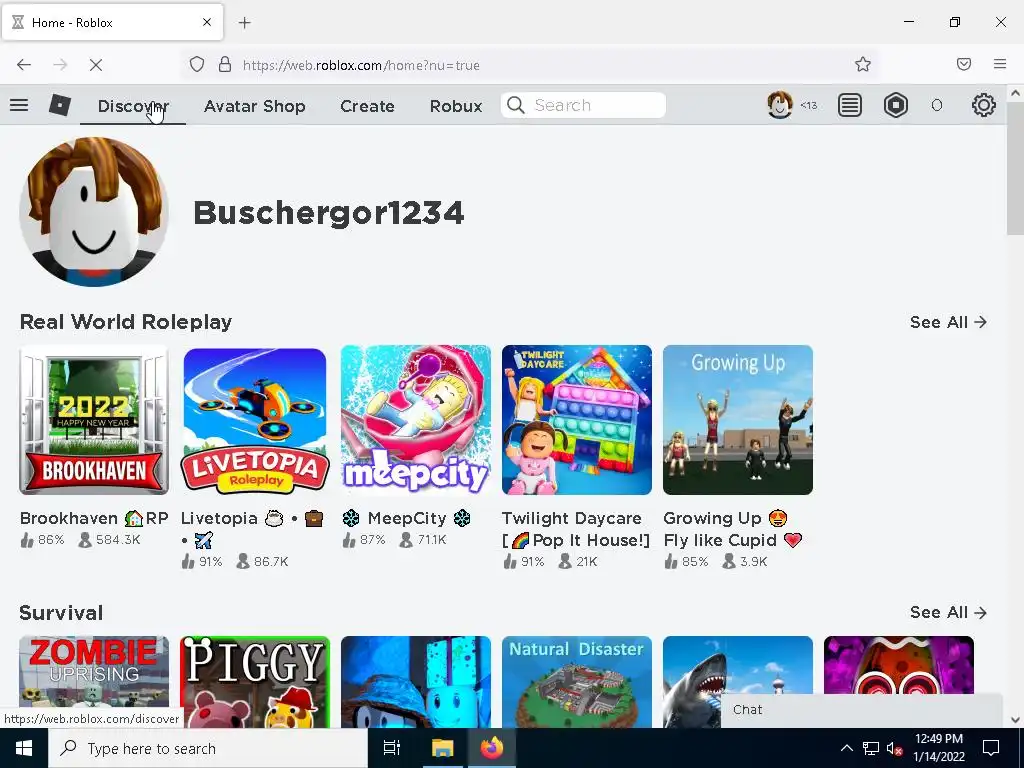Open the MeepCity game thumbnail

(x=416, y=420)
